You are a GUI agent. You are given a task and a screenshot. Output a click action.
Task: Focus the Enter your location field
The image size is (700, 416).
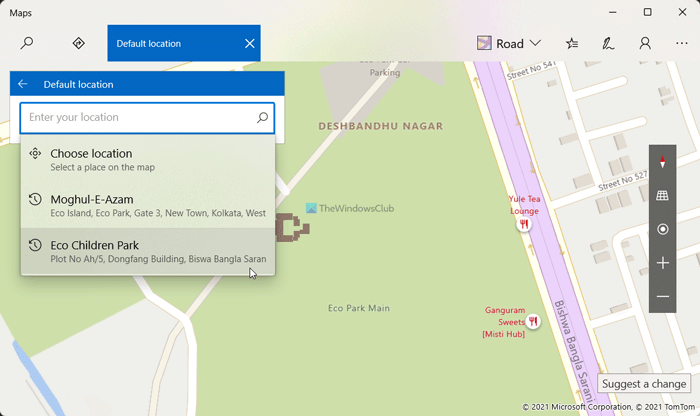[x=147, y=117]
